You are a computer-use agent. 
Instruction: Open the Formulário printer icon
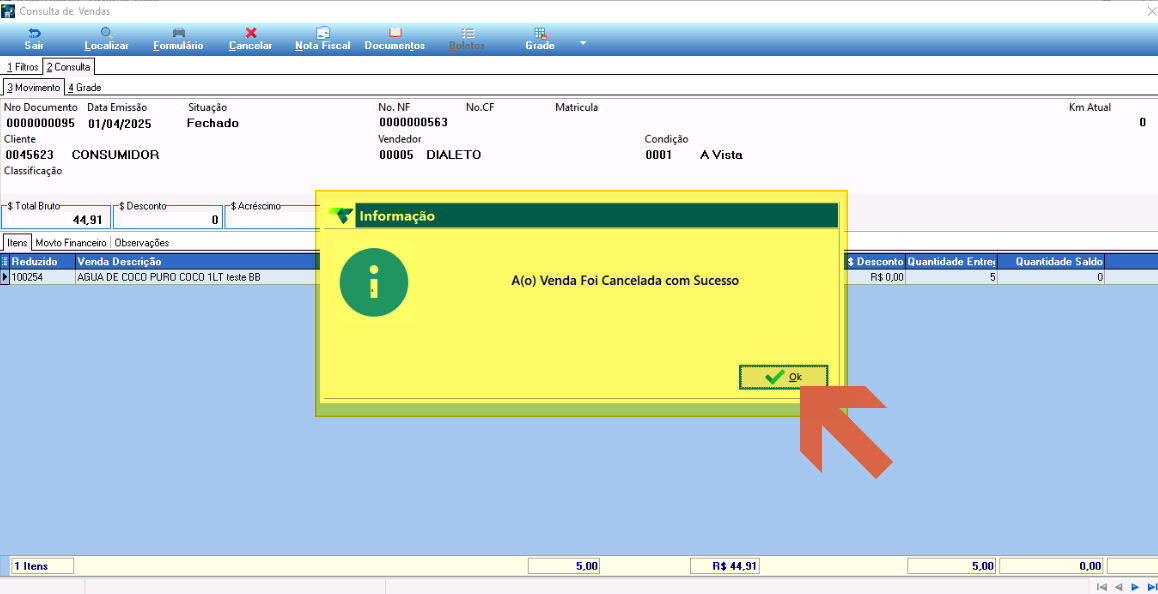[x=179, y=33]
